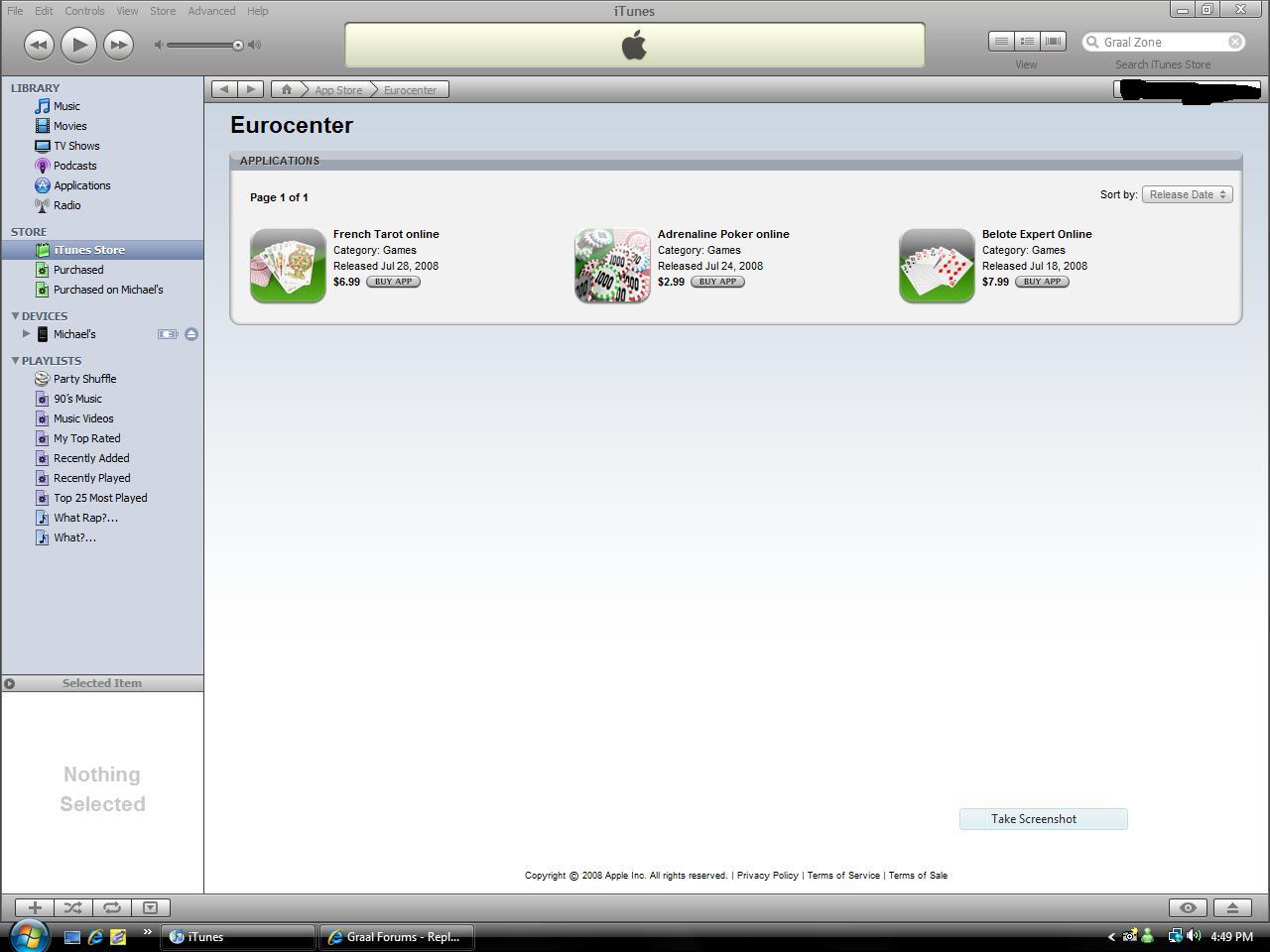Screen dimensions: 1270x952
Task: Buy the Adrenaline Poker online app
Action: point(717,282)
